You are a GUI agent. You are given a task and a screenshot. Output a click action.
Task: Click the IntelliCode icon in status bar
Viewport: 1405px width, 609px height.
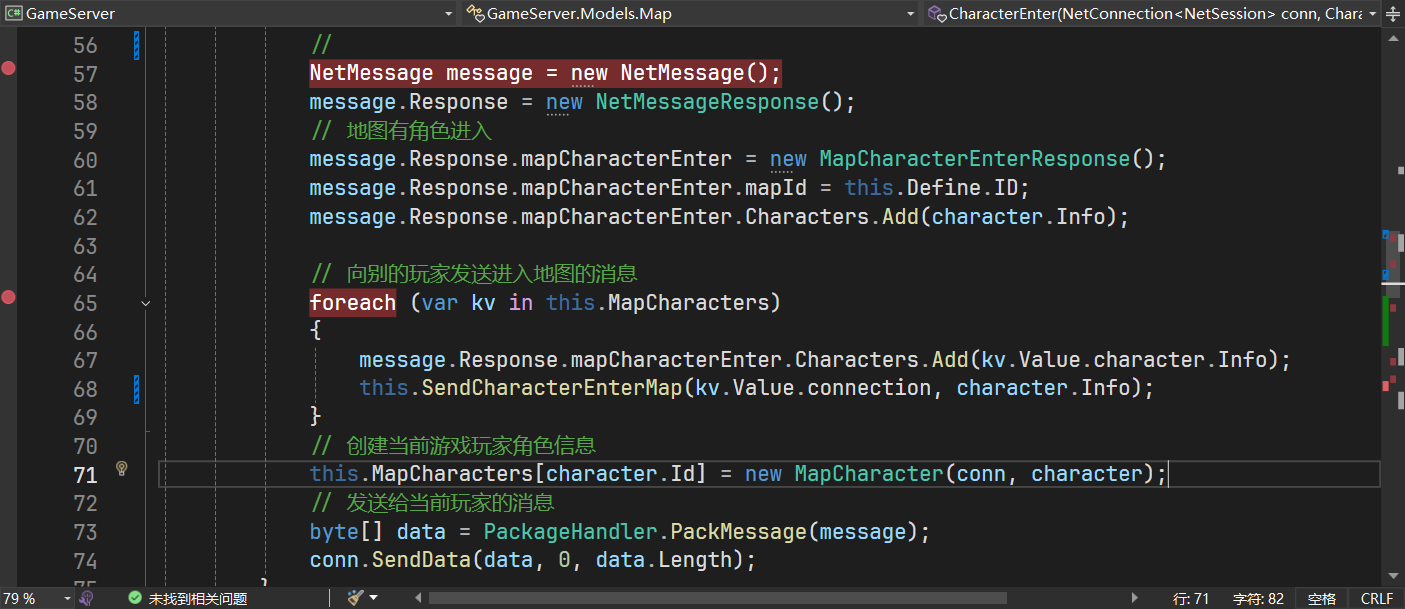pyautogui.click(x=88, y=598)
